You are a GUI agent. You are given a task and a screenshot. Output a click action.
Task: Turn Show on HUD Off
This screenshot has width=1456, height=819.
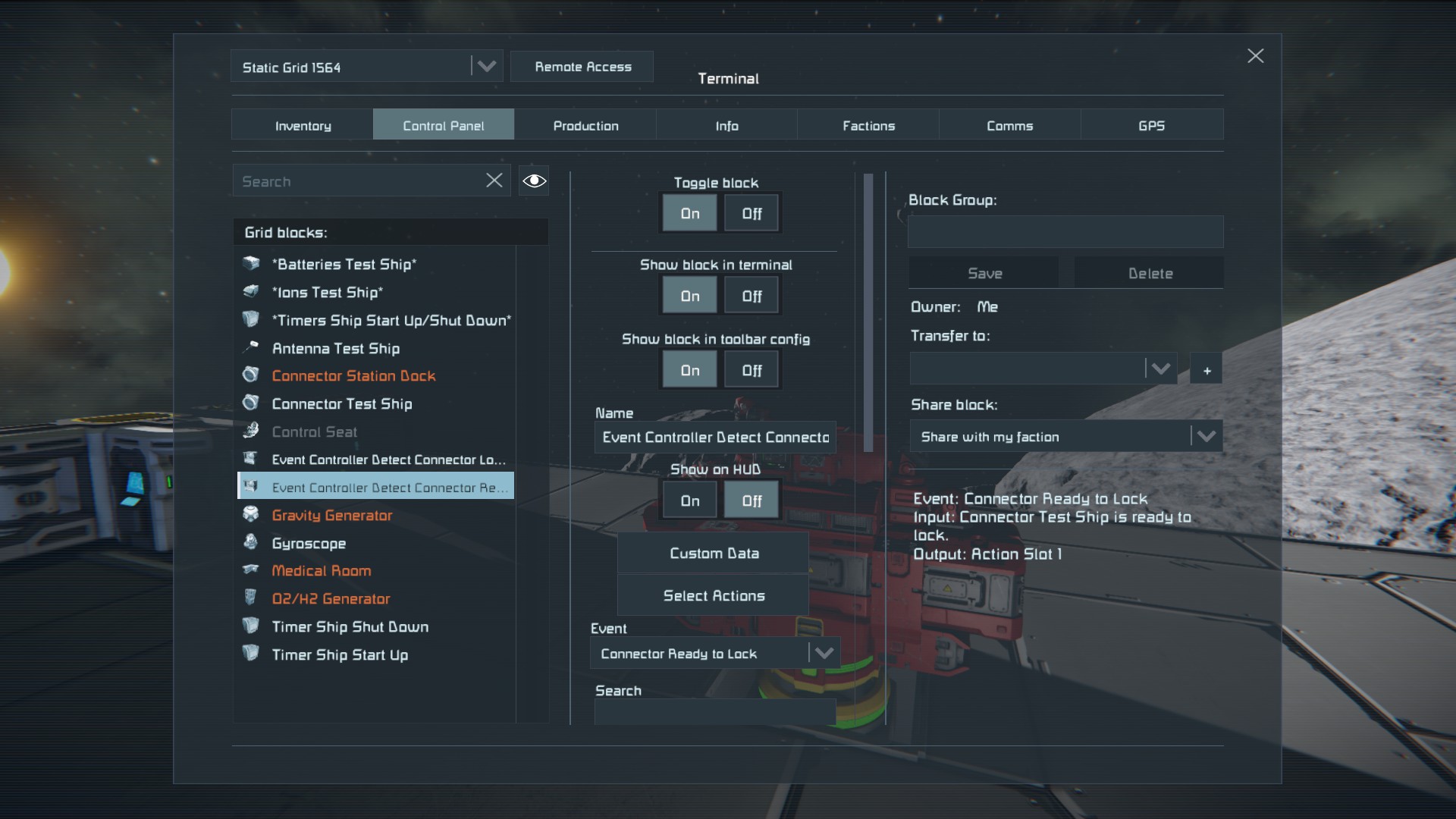click(752, 500)
